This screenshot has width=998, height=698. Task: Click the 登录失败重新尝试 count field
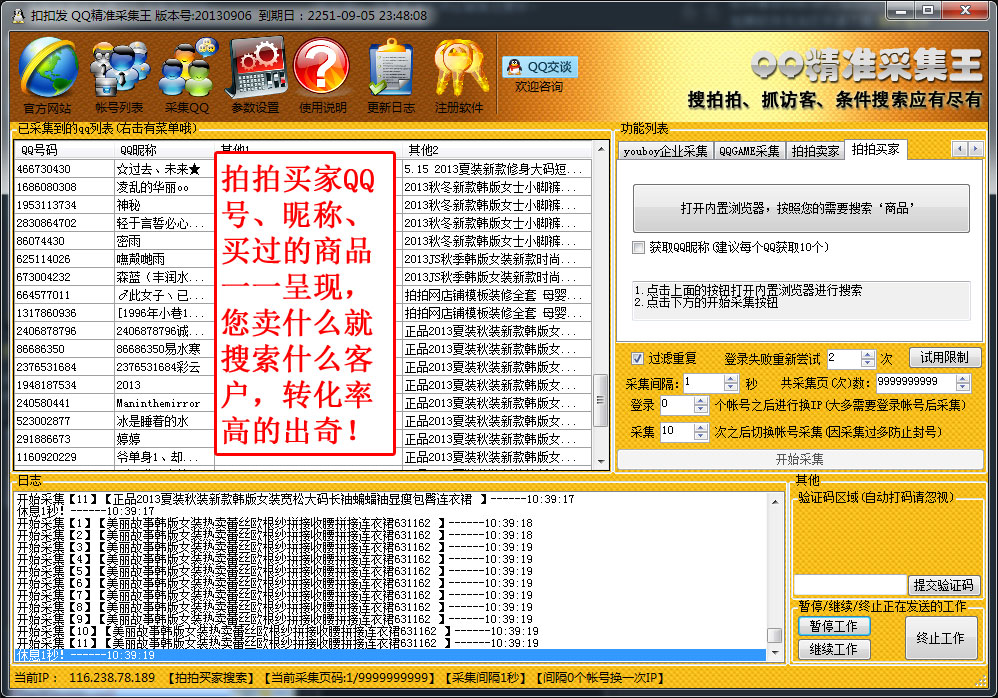[x=843, y=358]
